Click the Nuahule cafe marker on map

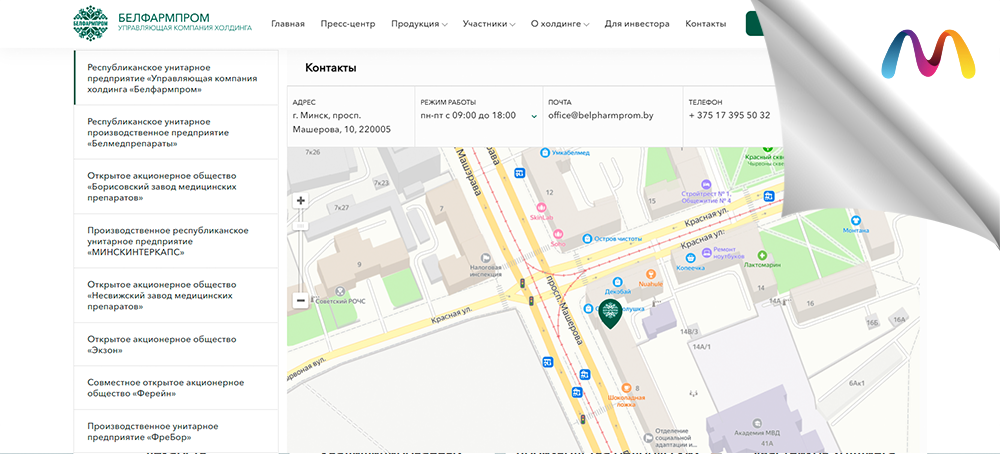point(650,273)
